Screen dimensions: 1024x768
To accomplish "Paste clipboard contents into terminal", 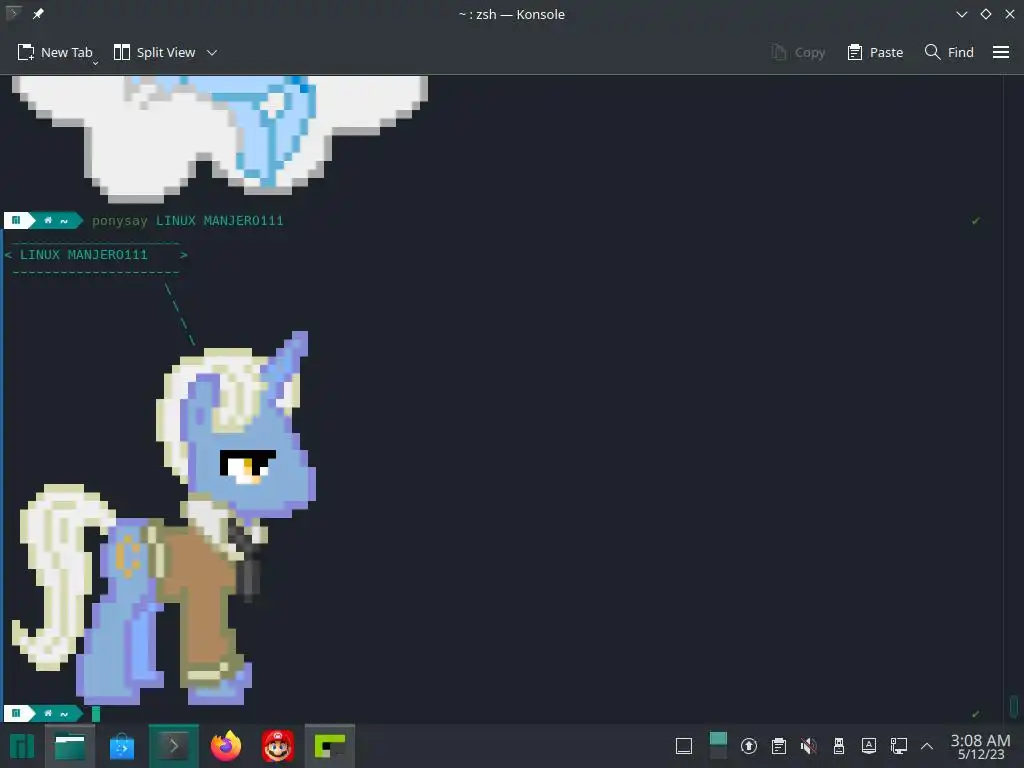I will [875, 52].
